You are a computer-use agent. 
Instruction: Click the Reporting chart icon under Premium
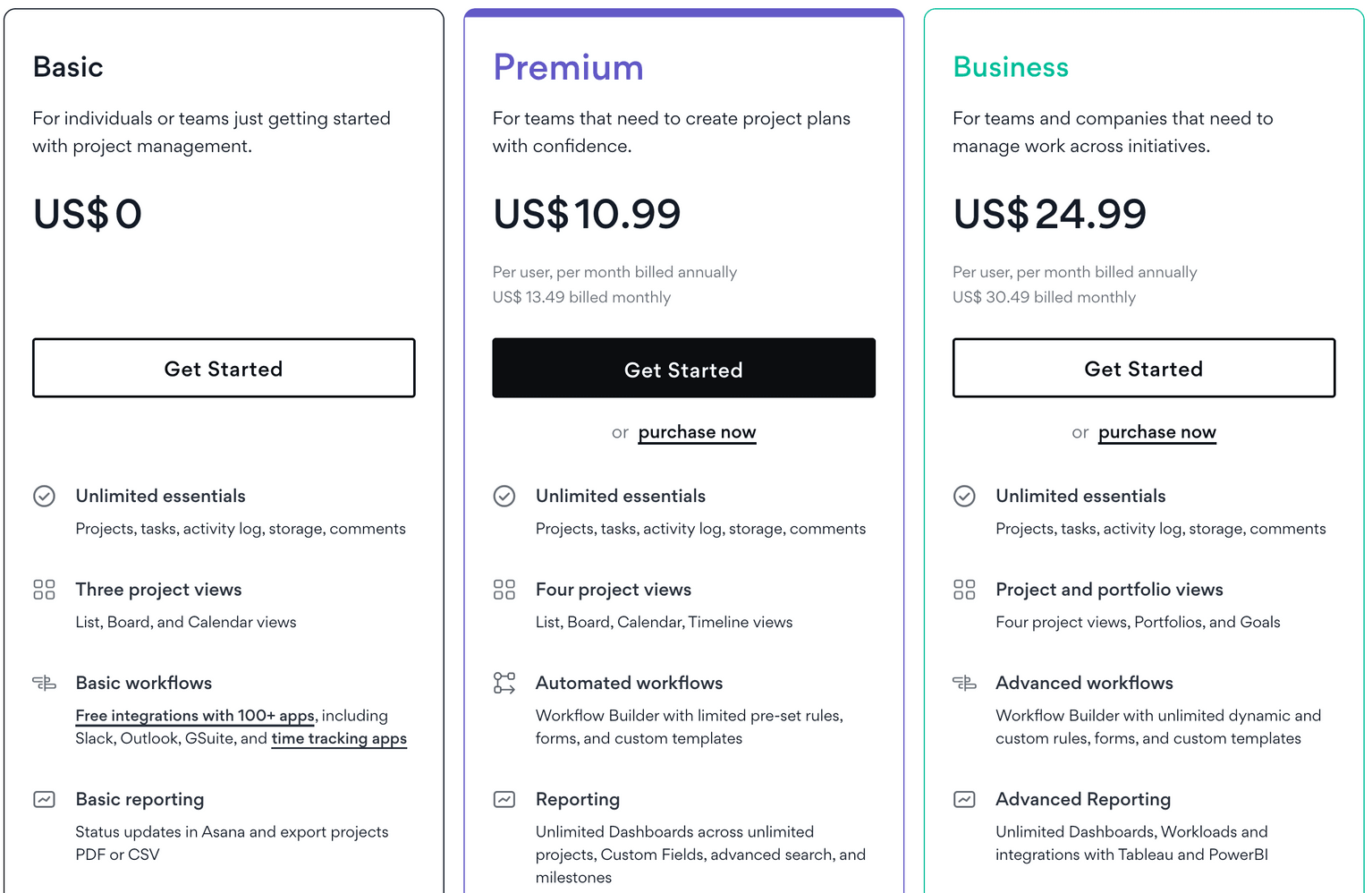click(504, 799)
